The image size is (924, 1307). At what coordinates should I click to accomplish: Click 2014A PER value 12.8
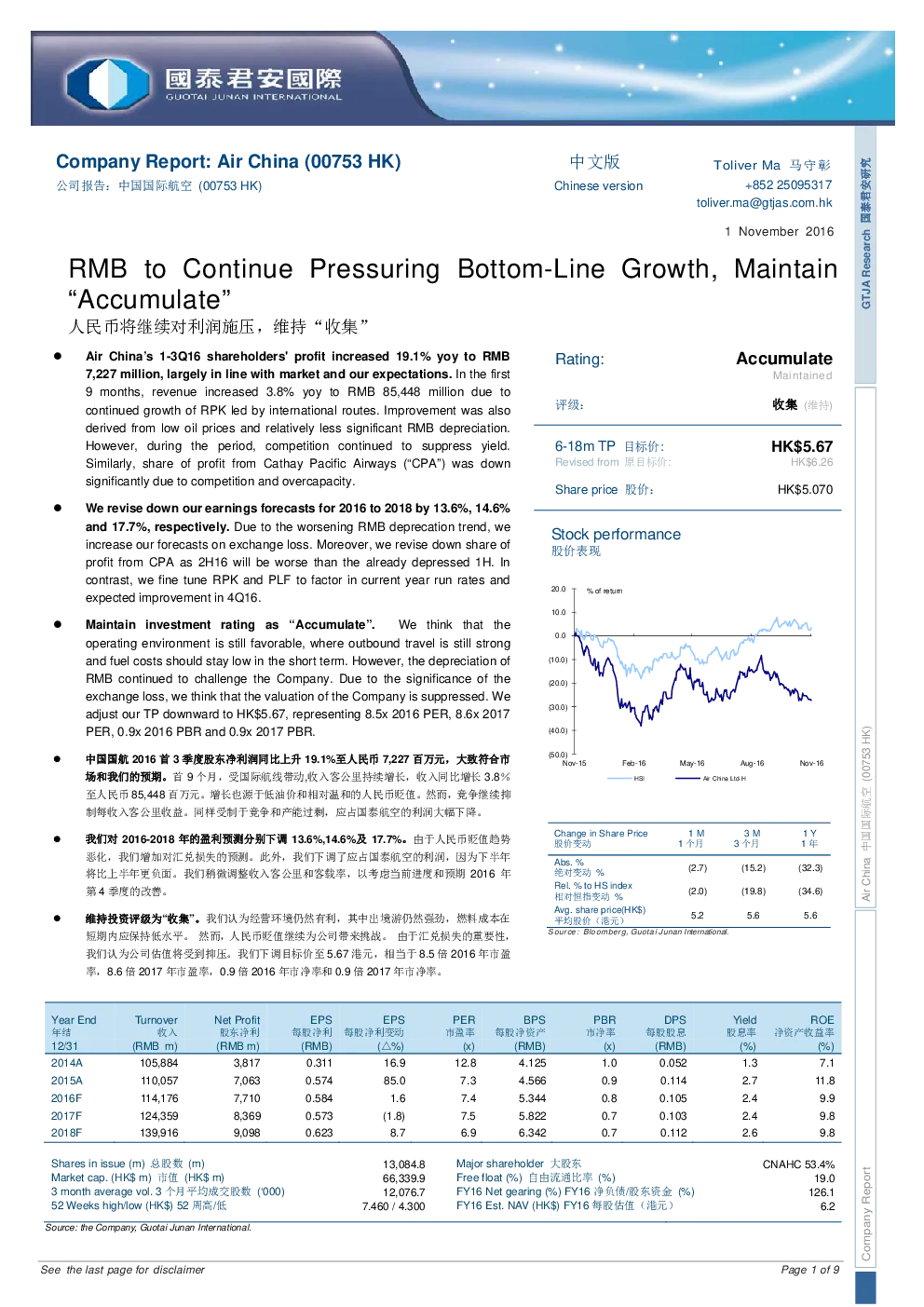click(x=466, y=1063)
